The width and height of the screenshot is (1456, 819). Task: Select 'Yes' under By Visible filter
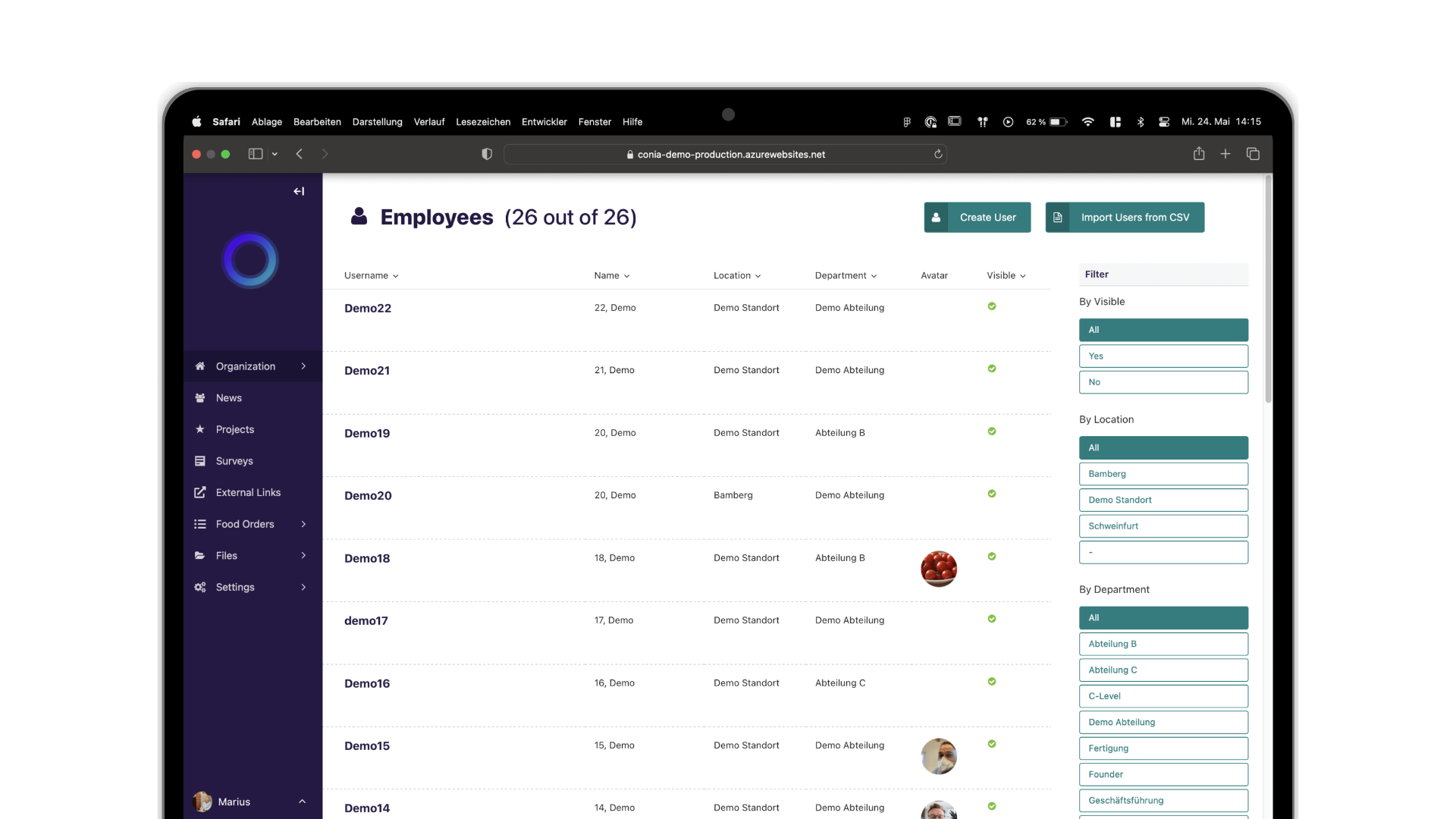1163,356
